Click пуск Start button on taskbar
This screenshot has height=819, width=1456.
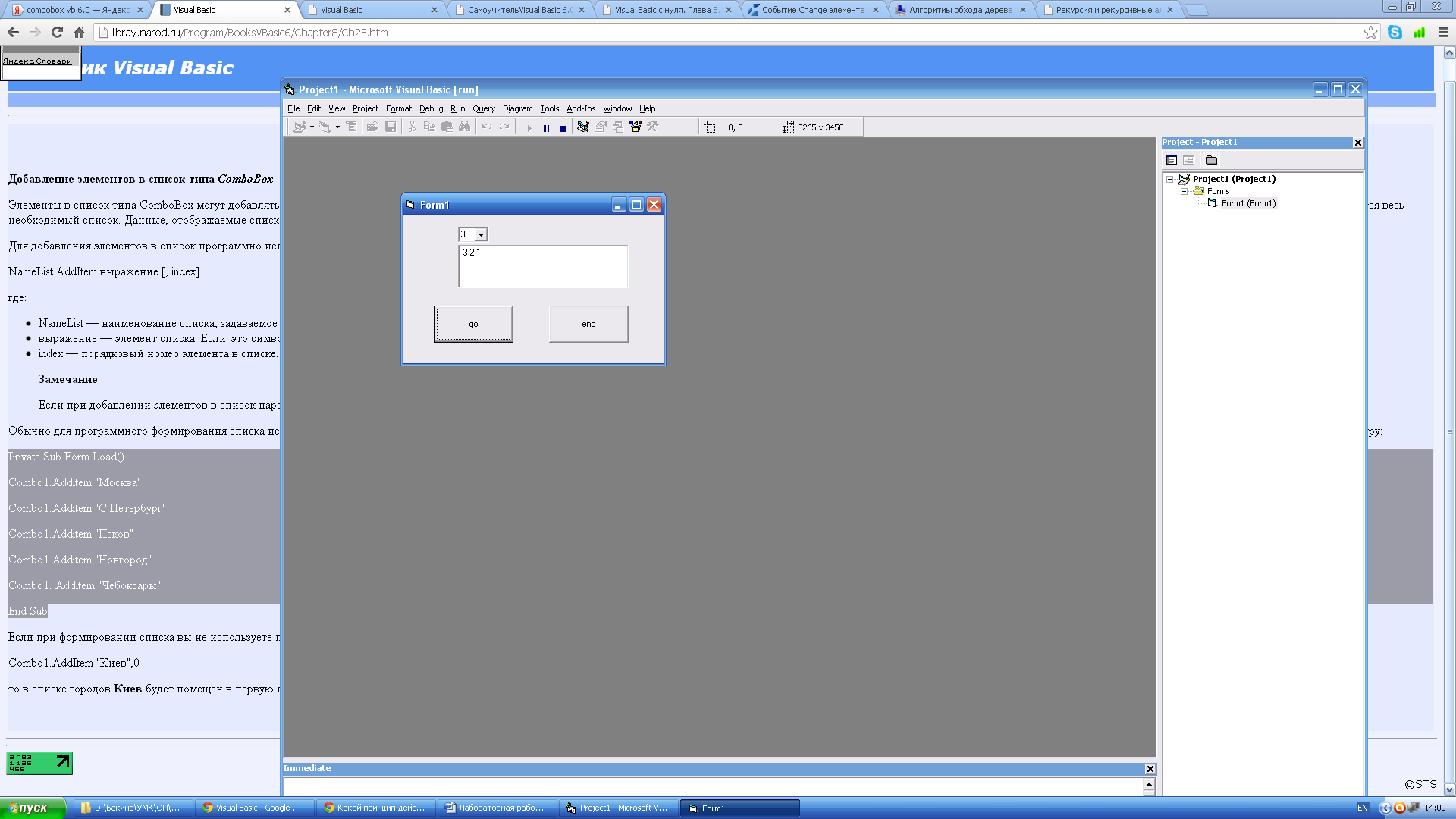[33, 808]
